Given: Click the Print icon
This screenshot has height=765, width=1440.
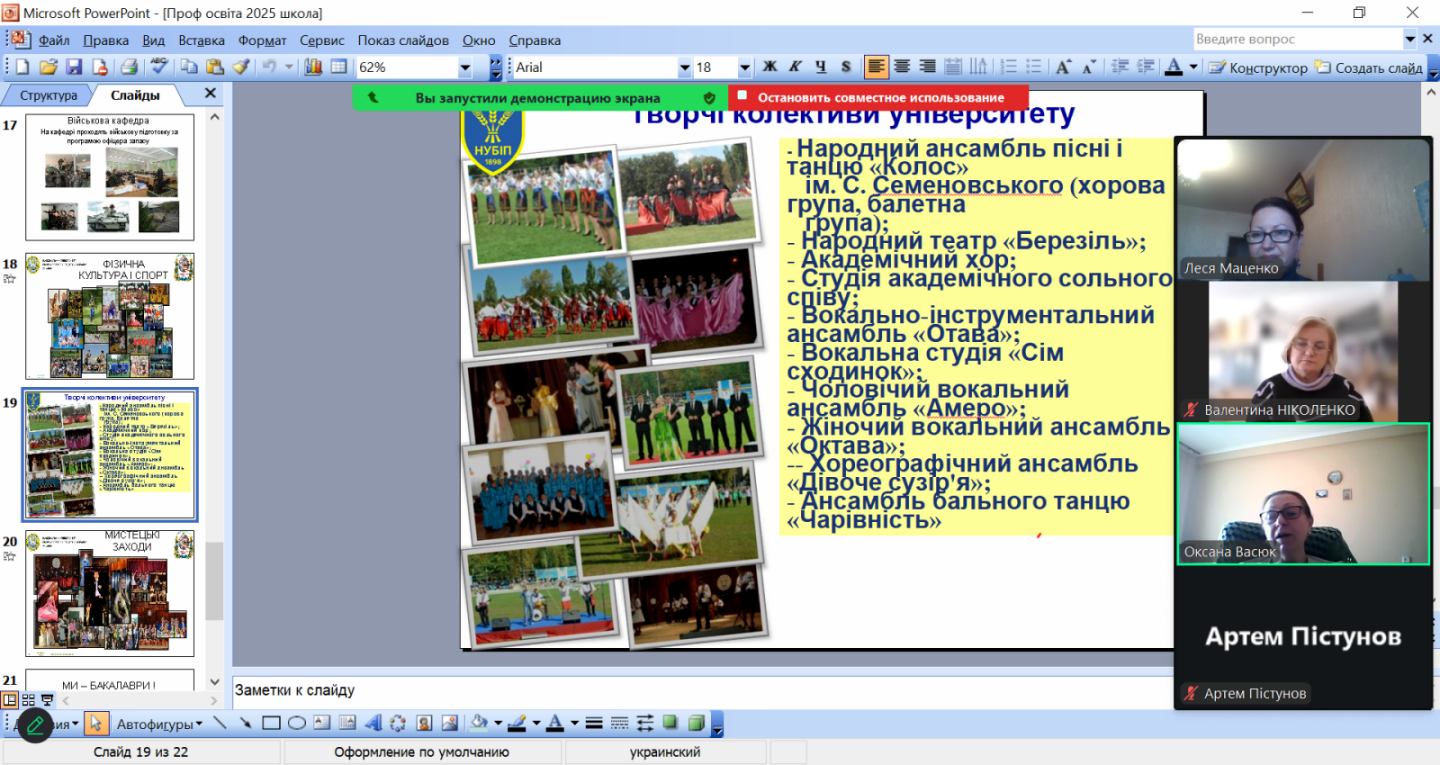Looking at the screenshot, I should click(129, 67).
